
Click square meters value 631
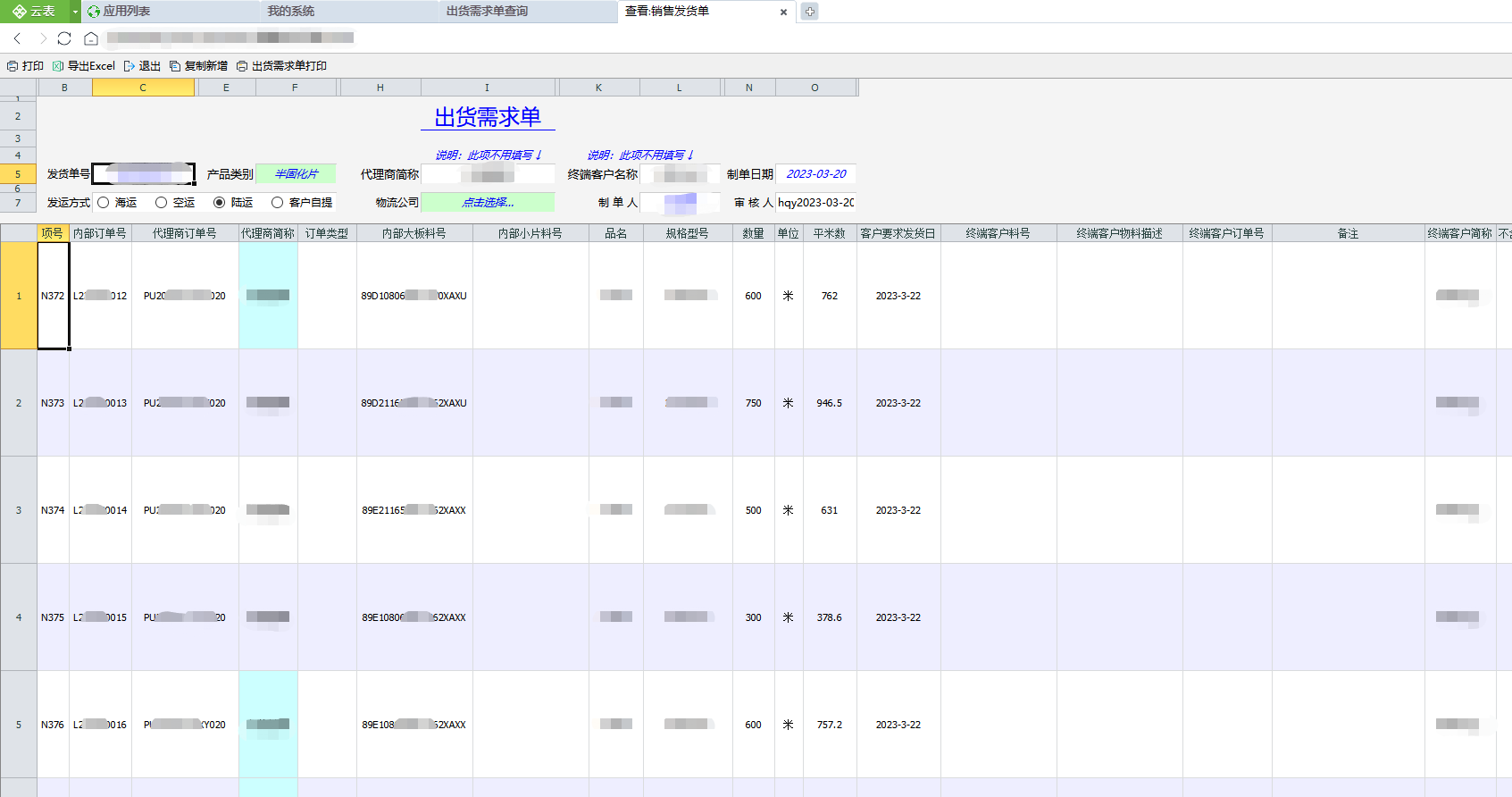coord(830,510)
